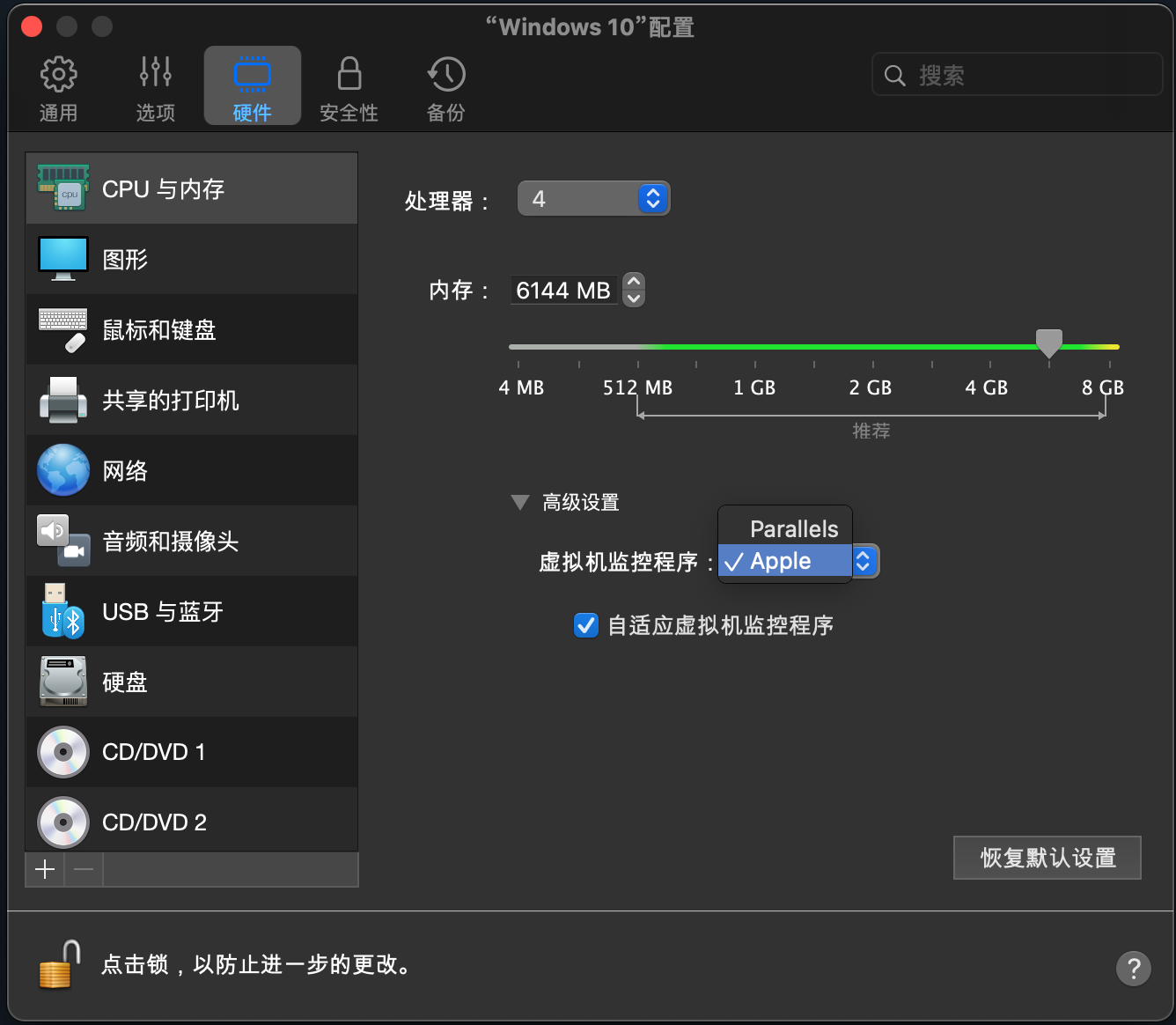The image size is (1176, 1025).
Task: Open the 处理器 processor count dropdown
Action: pyautogui.click(x=594, y=199)
